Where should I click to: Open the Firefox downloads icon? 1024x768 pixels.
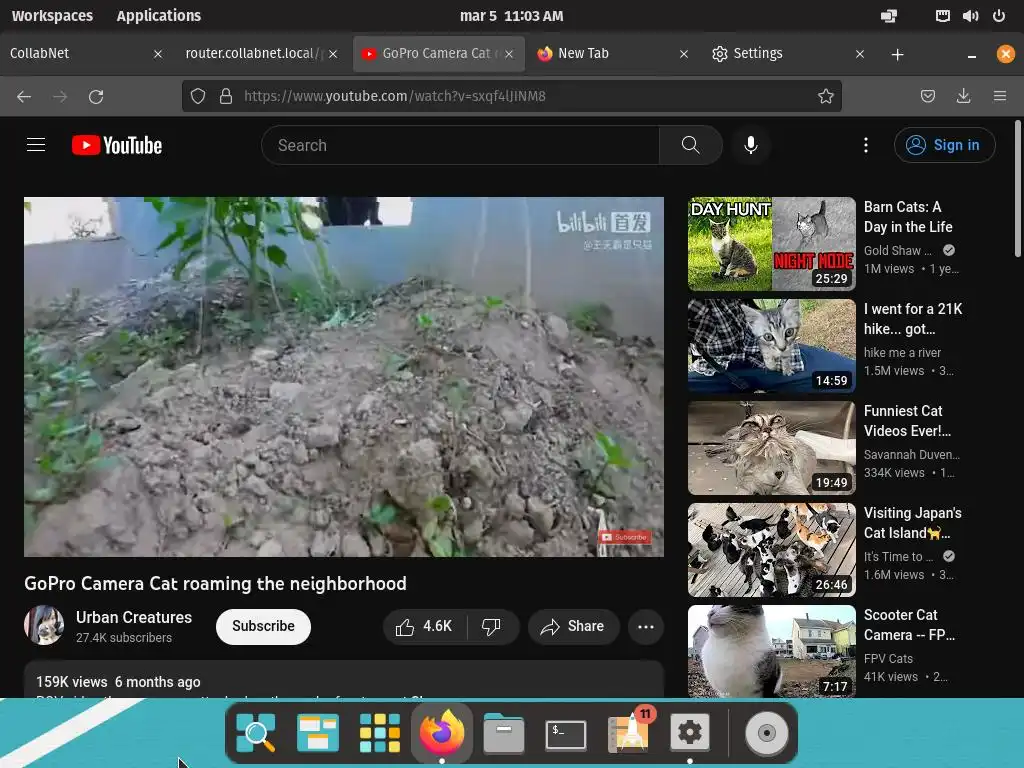pyautogui.click(x=963, y=97)
